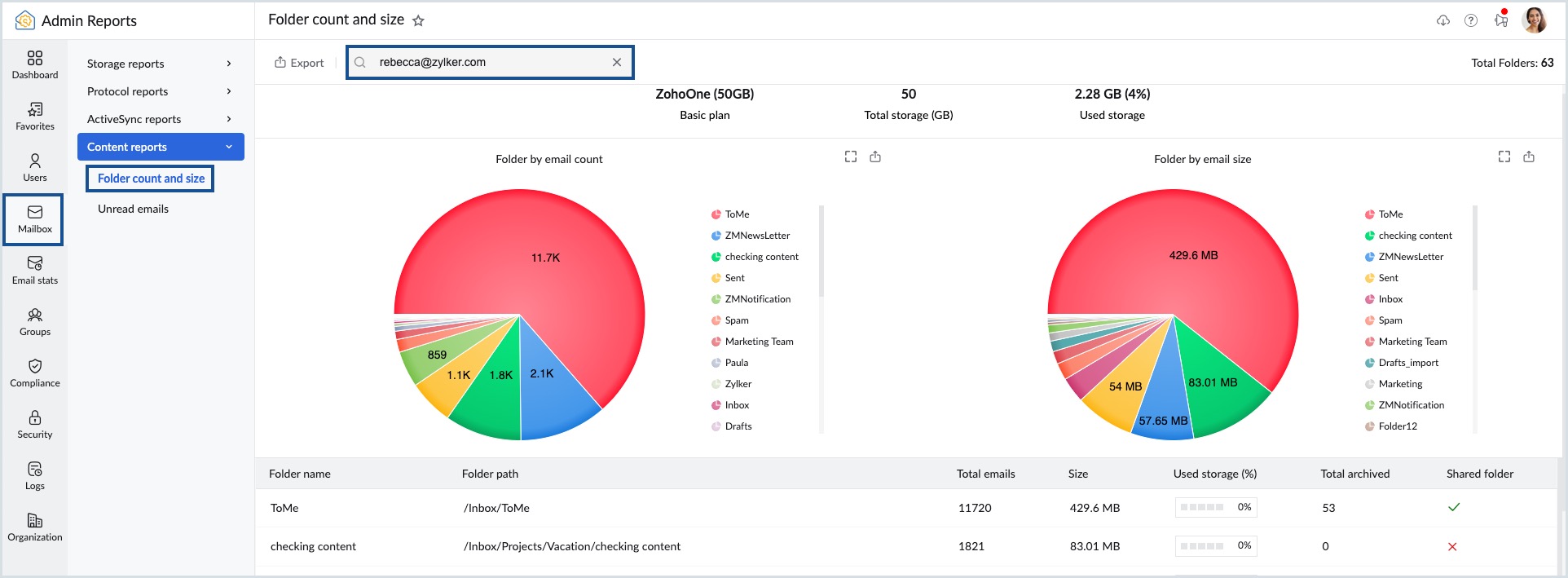Screen dimensions: 1568x578
Task: Expand the Storage reports submenu
Action: (x=161, y=64)
